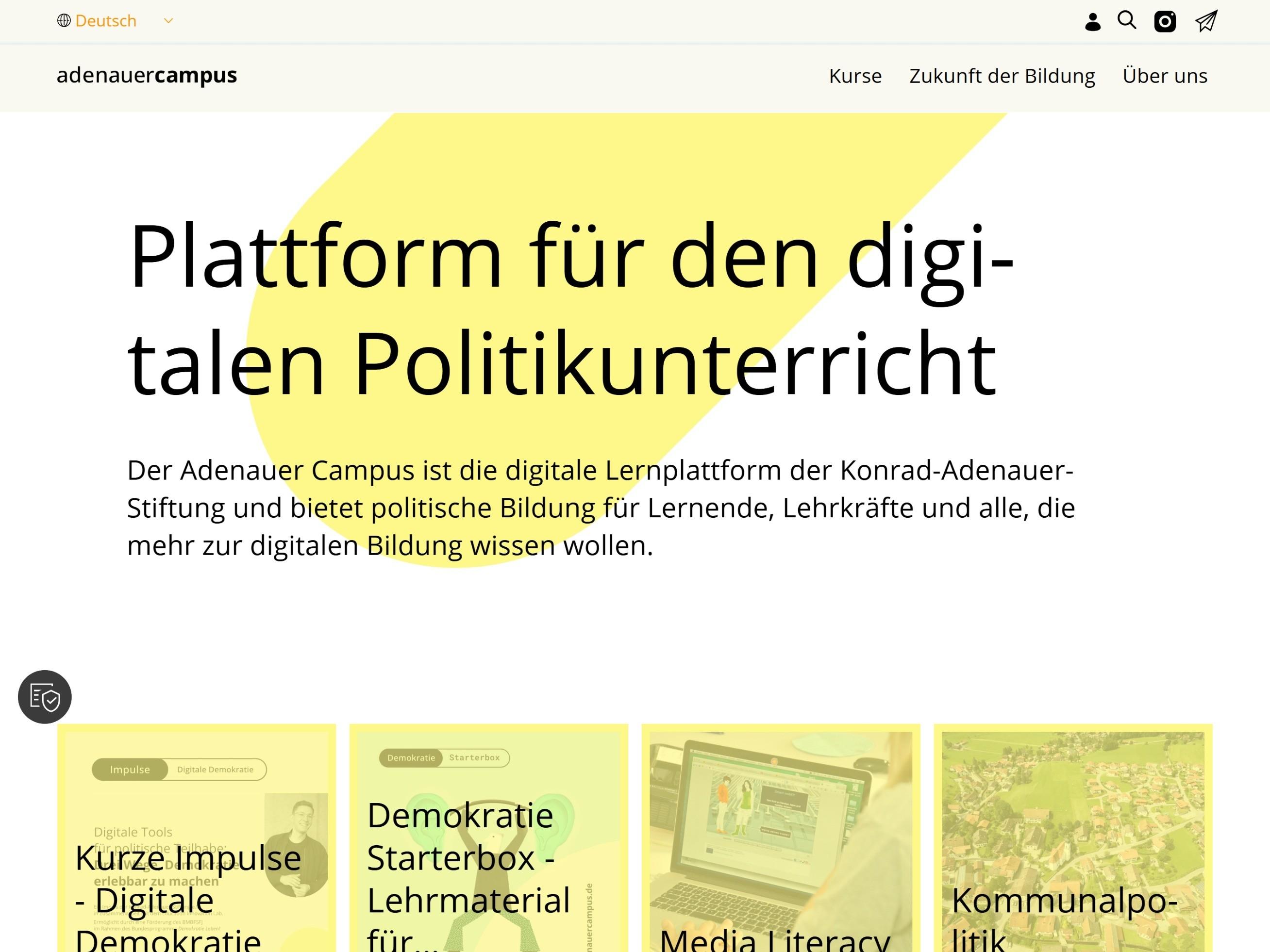This screenshot has width=1270, height=952.
Task: Select the Demokratie tag on the Starterbox card
Action: click(x=412, y=757)
